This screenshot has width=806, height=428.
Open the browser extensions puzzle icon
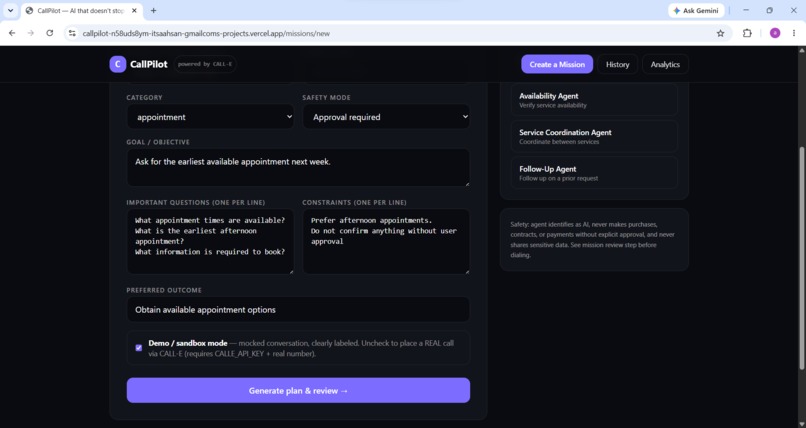[747, 33]
